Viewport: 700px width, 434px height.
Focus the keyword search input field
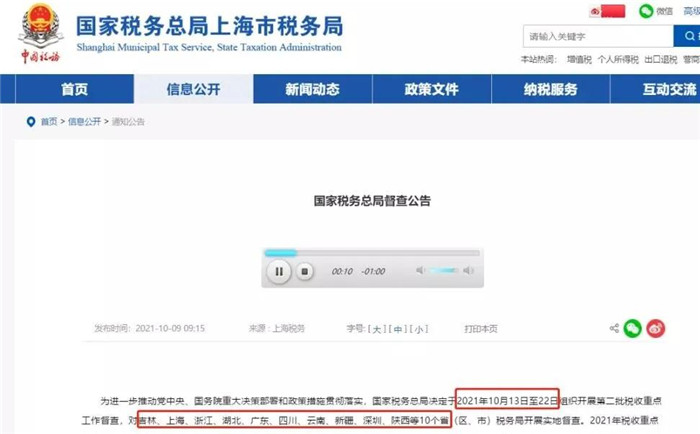coord(598,36)
